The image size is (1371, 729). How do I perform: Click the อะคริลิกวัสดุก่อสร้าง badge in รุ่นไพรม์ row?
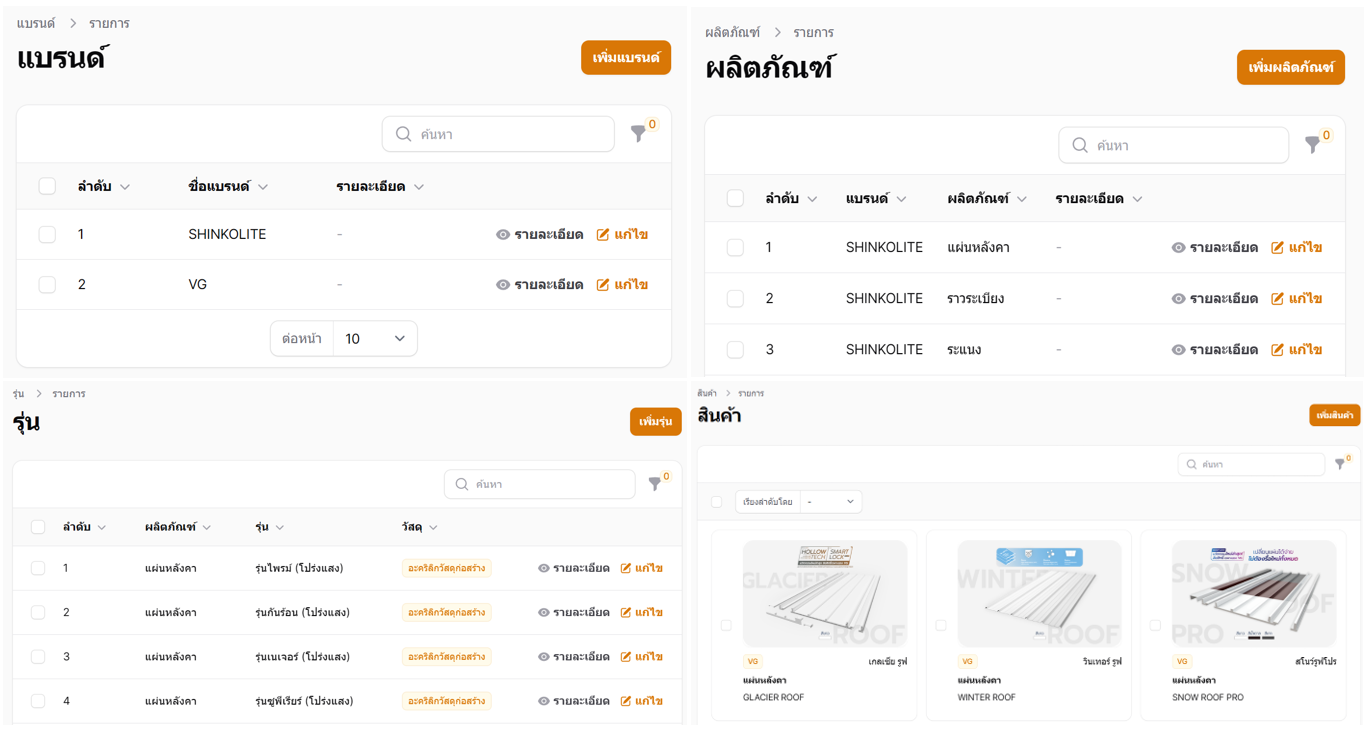tap(446, 568)
